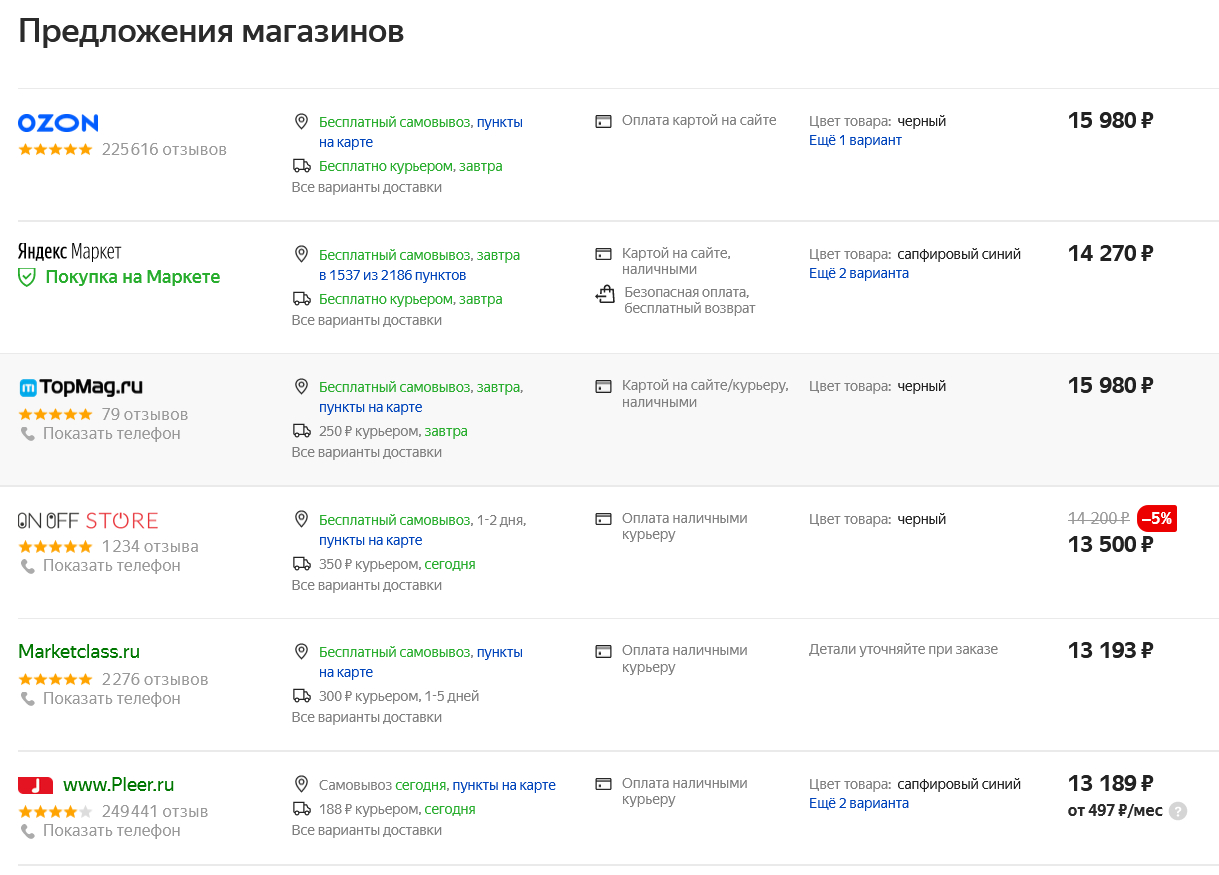Show phone number for ON OFF STORE
1219x875 pixels.
pyautogui.click(x=111, y=566)
